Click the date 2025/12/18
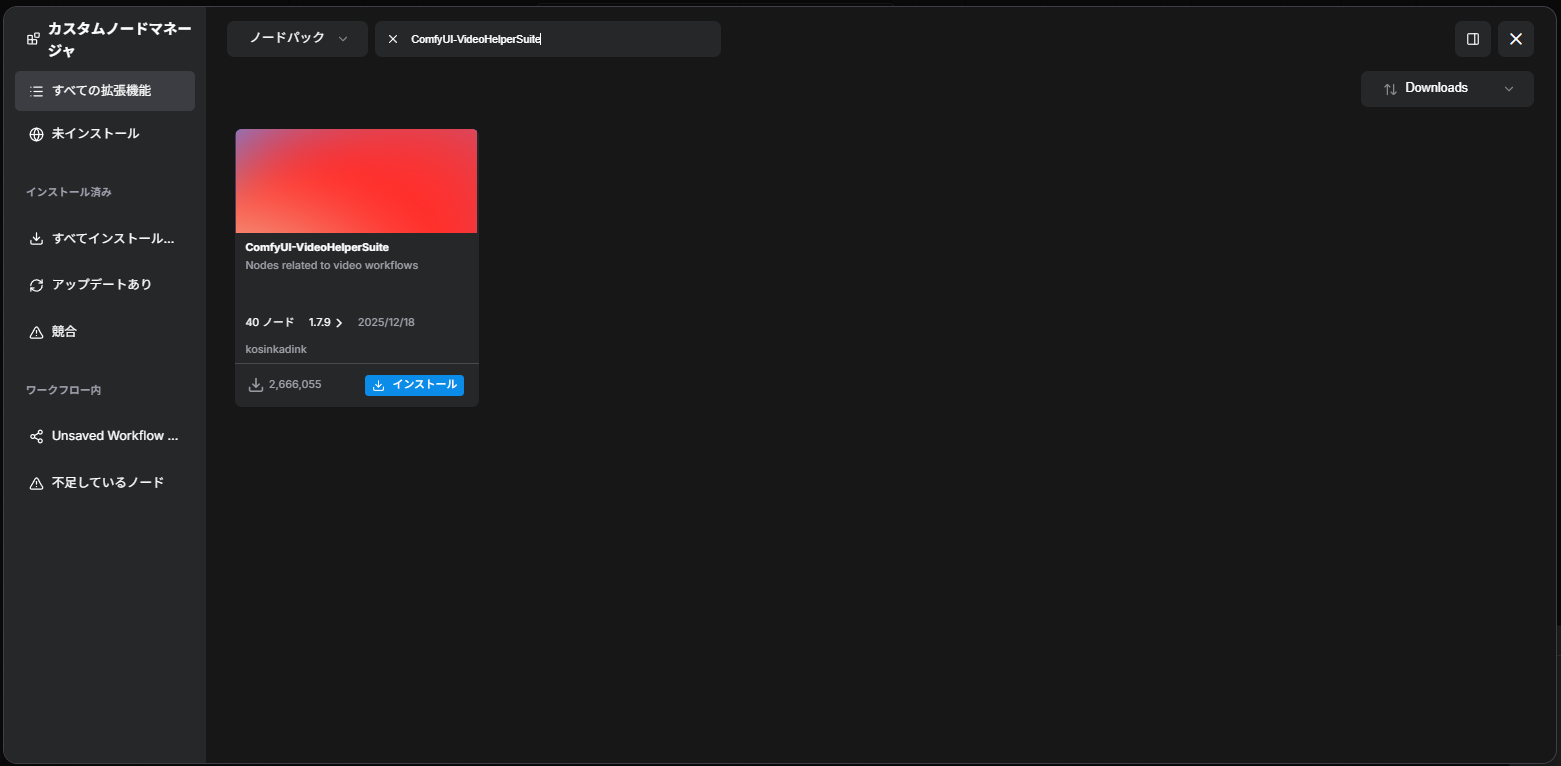This screenshot has width=1561, height=766. (386, 322)
